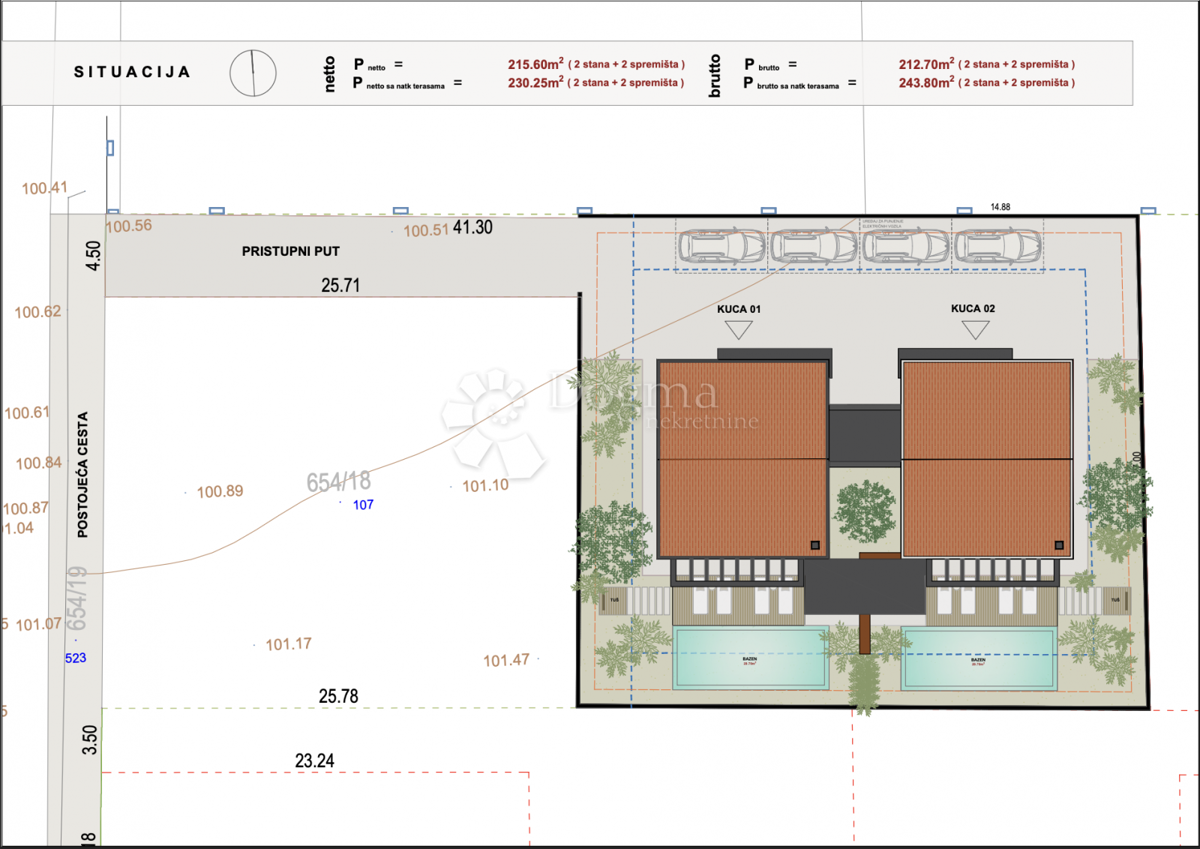Click the chimney square on KUCA 02 roof
The width and height of the screenshot is (1200, 849).
[x=1059, y=546]
